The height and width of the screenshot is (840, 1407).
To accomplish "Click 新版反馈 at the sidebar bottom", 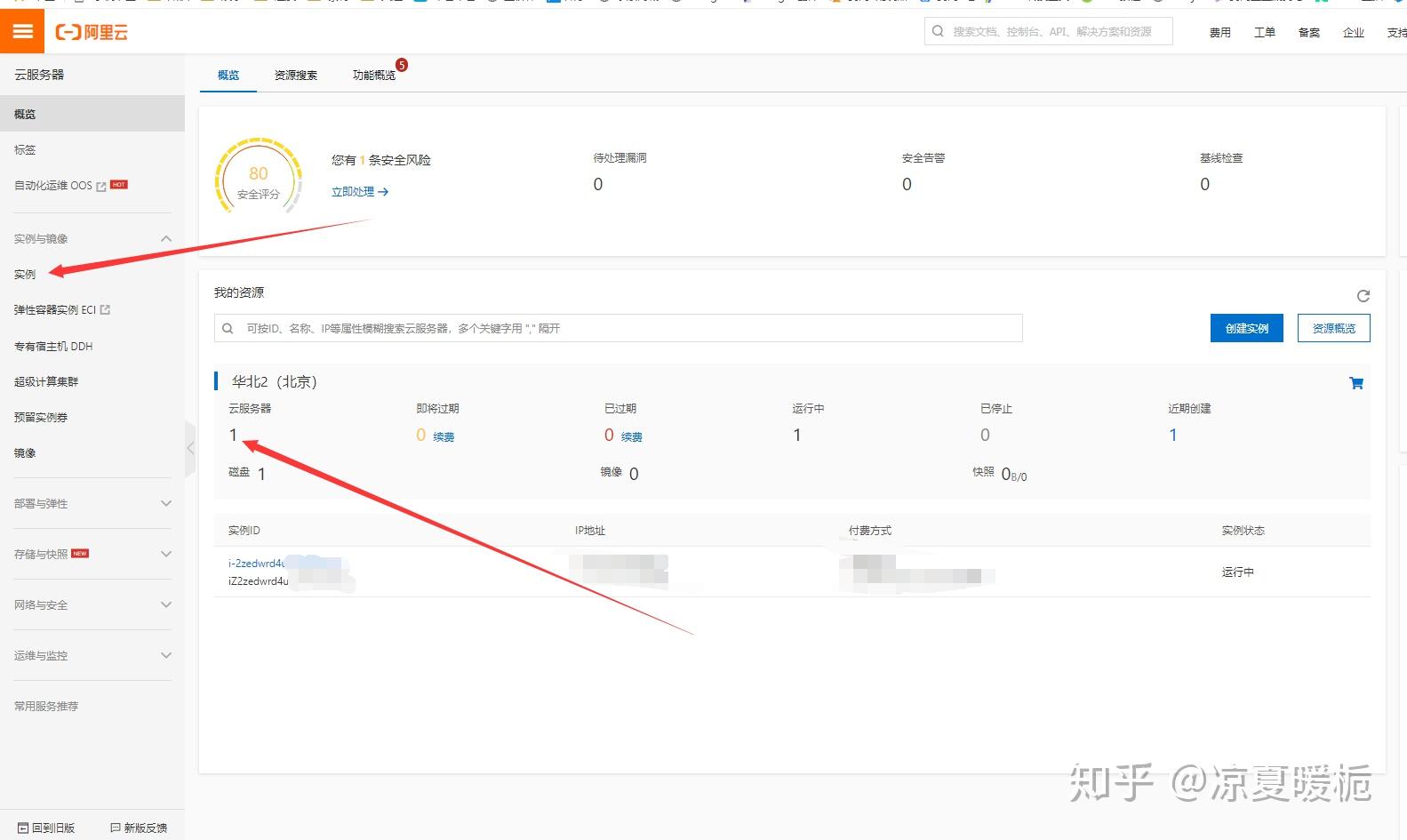I will (x=139, y=828).
